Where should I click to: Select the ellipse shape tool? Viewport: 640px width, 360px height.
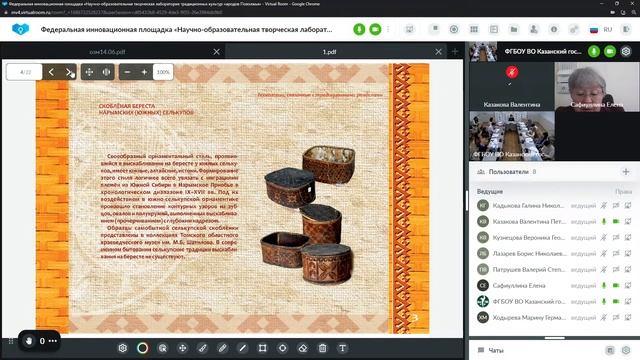click(282, 348)
